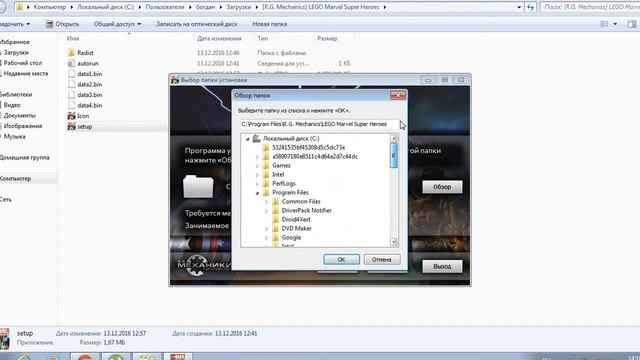Expand the a58907180e8511c4d64a2d7c44dc folder
Screen dimensions: 640x360
point(257,157)
